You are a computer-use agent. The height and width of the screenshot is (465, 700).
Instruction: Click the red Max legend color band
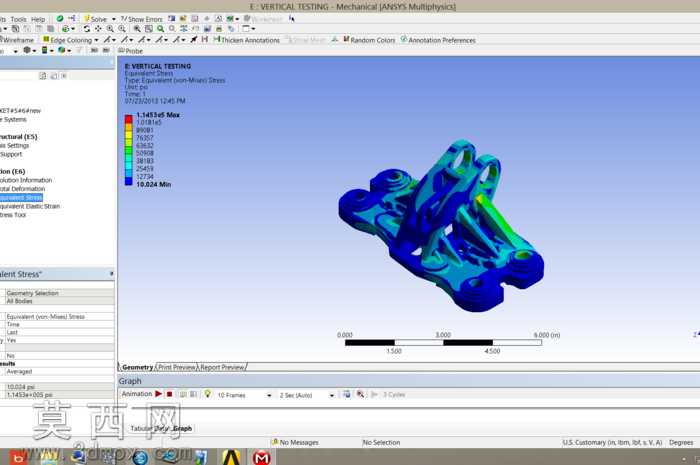pyautogui.click(x=129, y=119)
